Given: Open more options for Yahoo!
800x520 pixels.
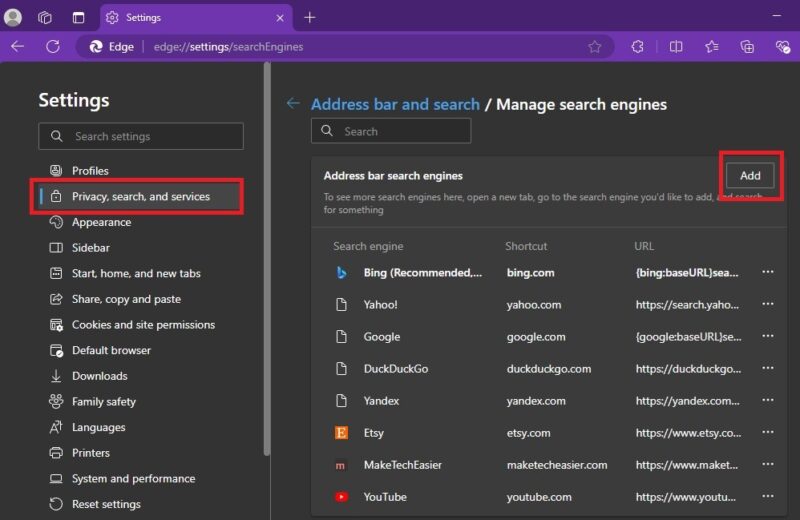Looking at the screenshot, I should coord(768,304).
